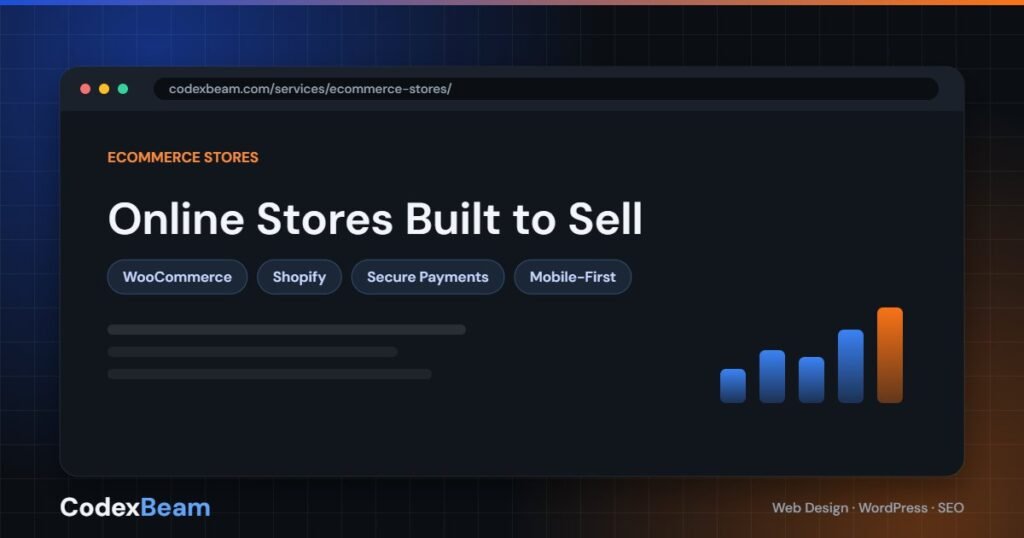Select the Shopify pill tag
This screenshot has width=1024, height=538.
(x=299, y=277)
